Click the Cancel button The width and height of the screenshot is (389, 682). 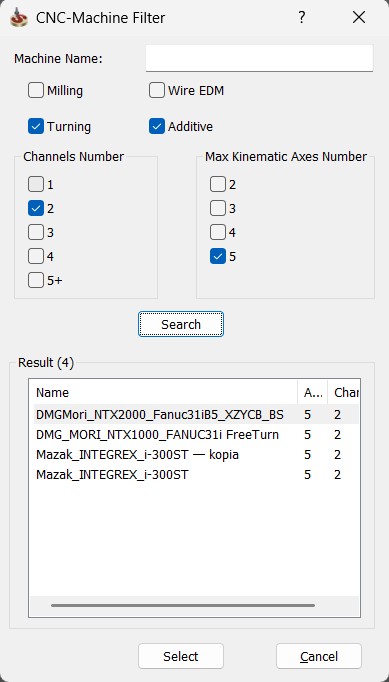pos(319,656)
